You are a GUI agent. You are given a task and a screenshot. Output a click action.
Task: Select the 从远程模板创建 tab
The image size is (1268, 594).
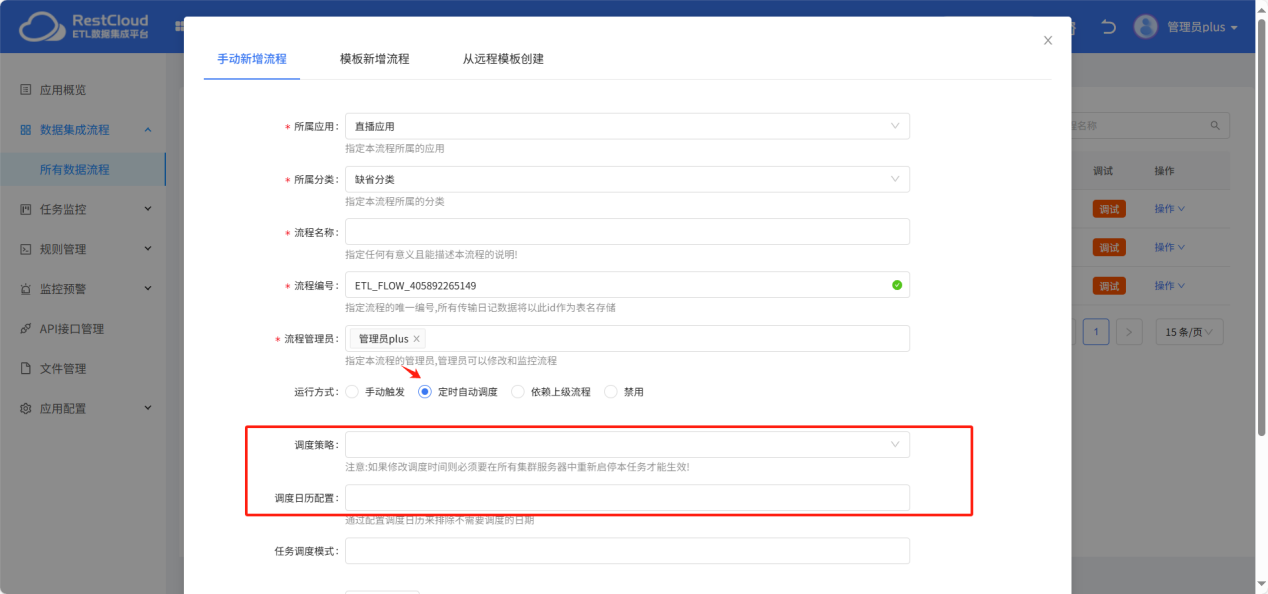tap(502, 59)
